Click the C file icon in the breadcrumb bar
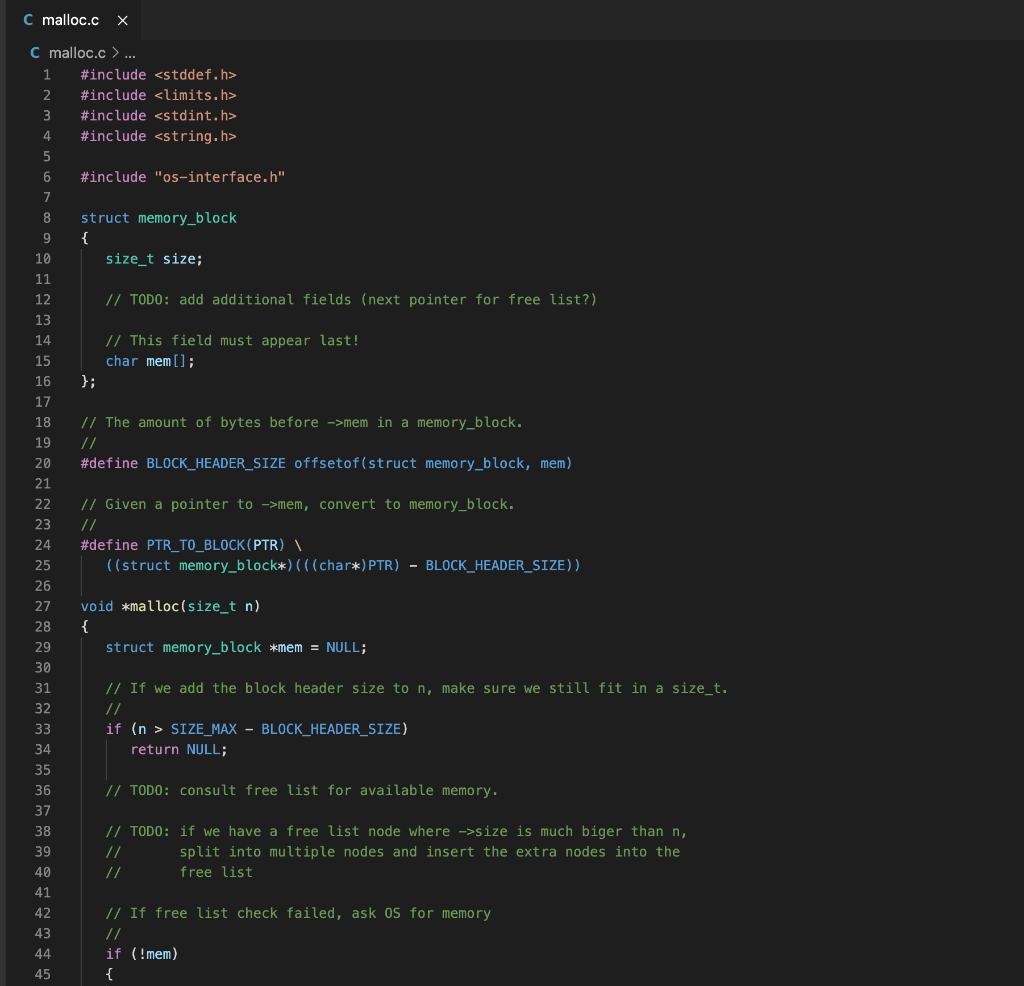This screenshot has height=986, width=1024. pyautogui.click(x=34, y=52)
